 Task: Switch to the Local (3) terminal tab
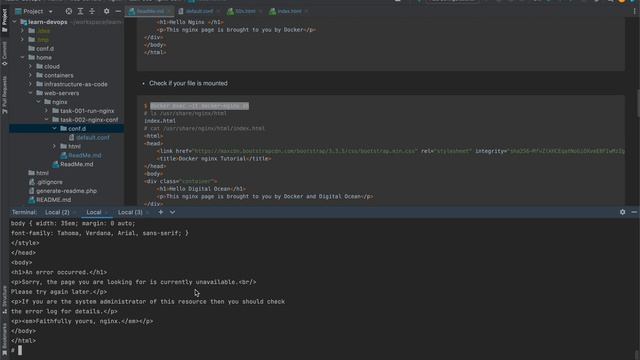click(130, 212)
